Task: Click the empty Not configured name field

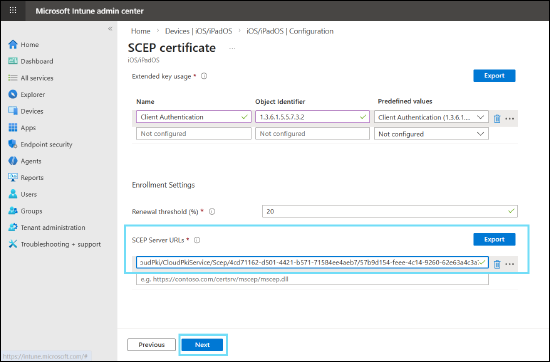Action: tap(194, 134)
